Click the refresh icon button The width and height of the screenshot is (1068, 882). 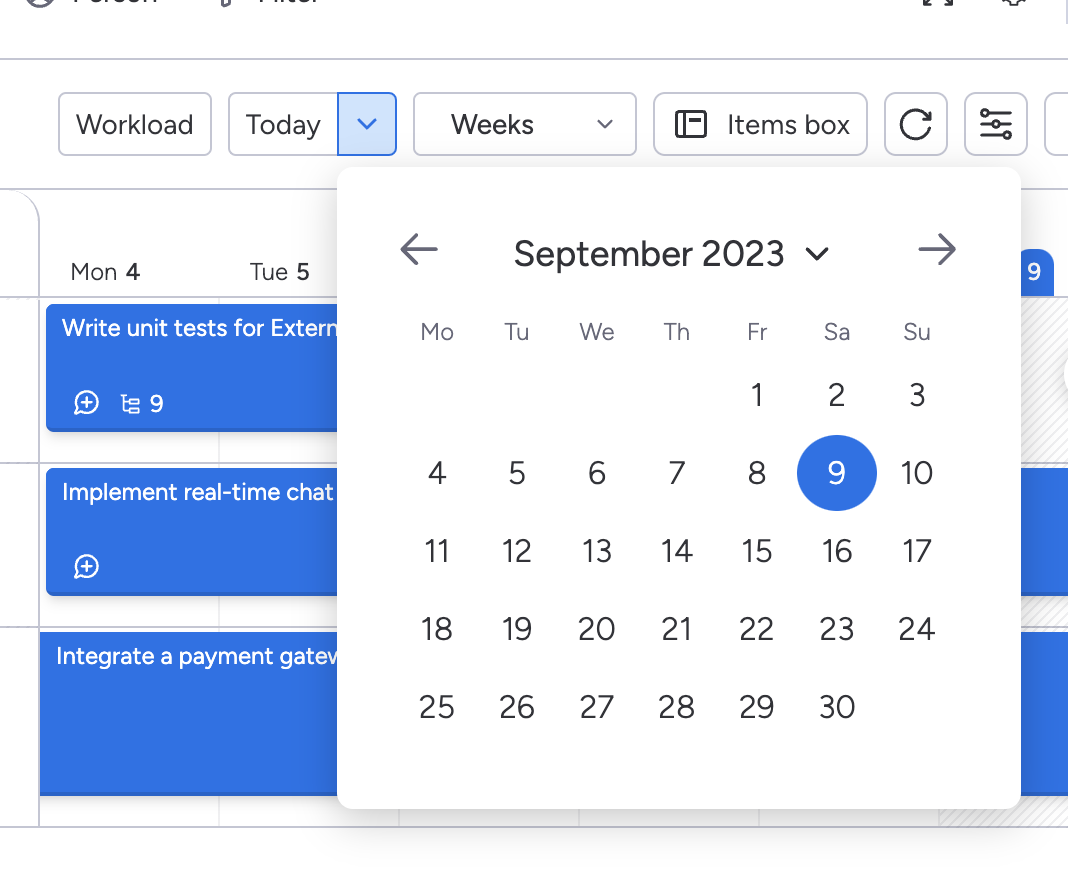(x=915, y=125)
